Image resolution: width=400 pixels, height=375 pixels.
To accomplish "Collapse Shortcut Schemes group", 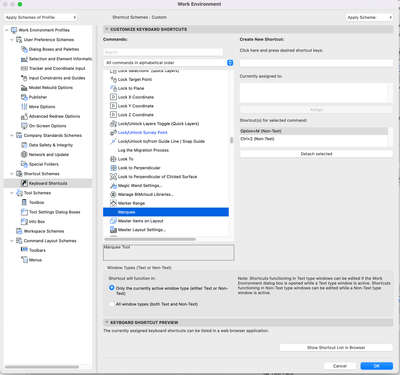I will (12, 174).
